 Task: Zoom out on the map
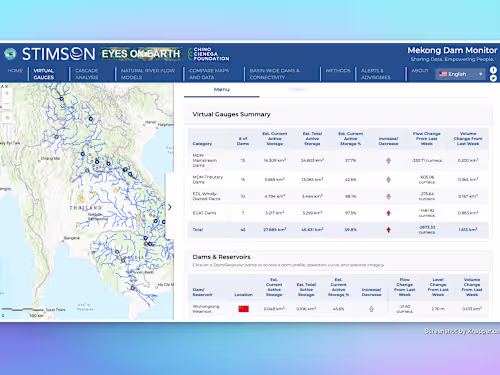(7, 104)
